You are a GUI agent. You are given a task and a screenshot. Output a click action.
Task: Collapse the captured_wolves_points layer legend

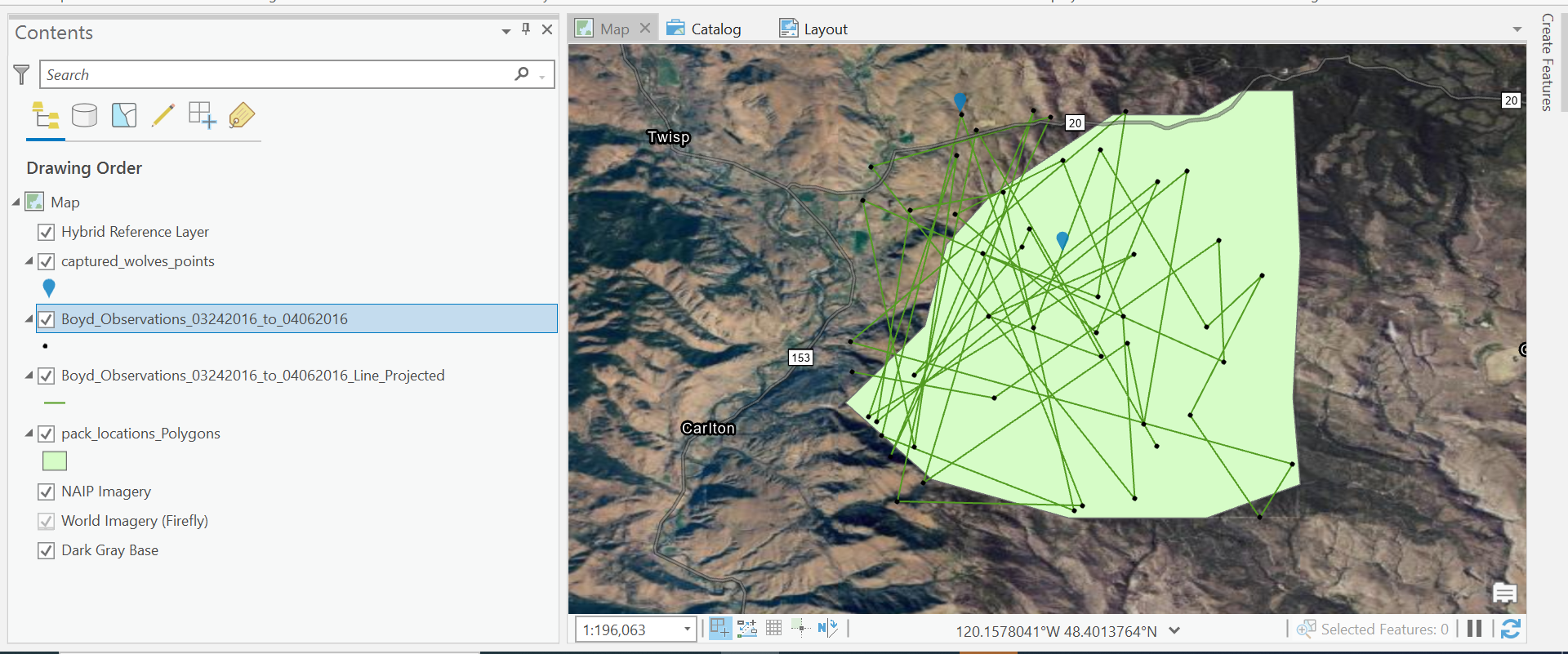pos(29,261)
